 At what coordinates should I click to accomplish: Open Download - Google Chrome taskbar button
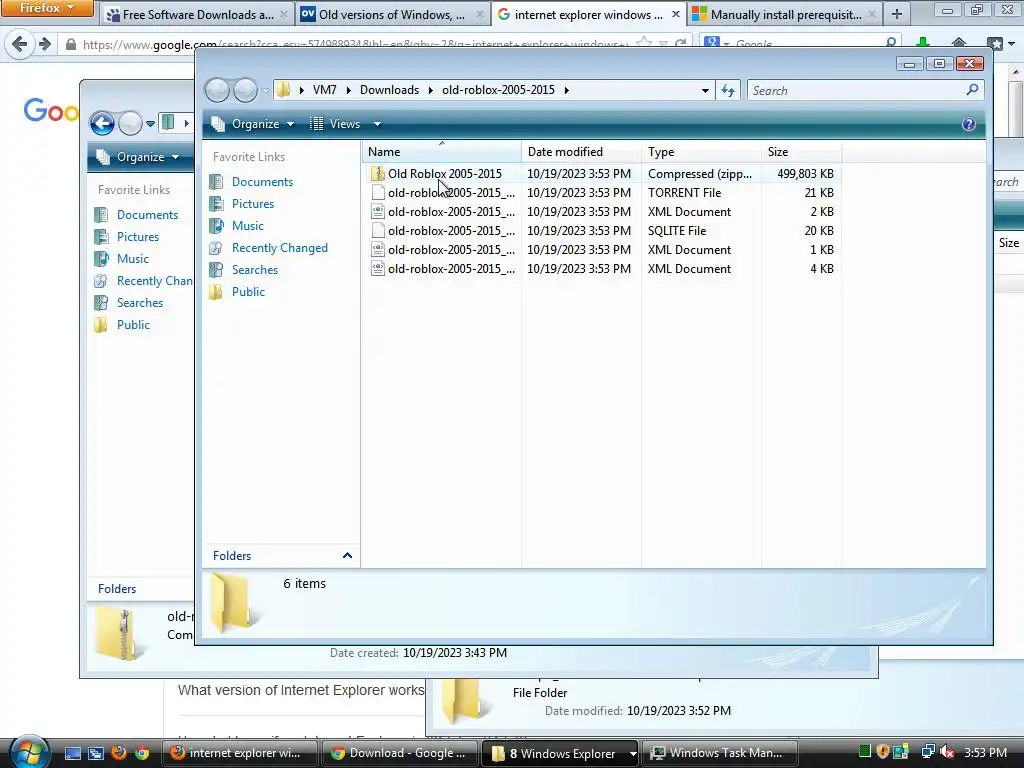pos(400,754)
